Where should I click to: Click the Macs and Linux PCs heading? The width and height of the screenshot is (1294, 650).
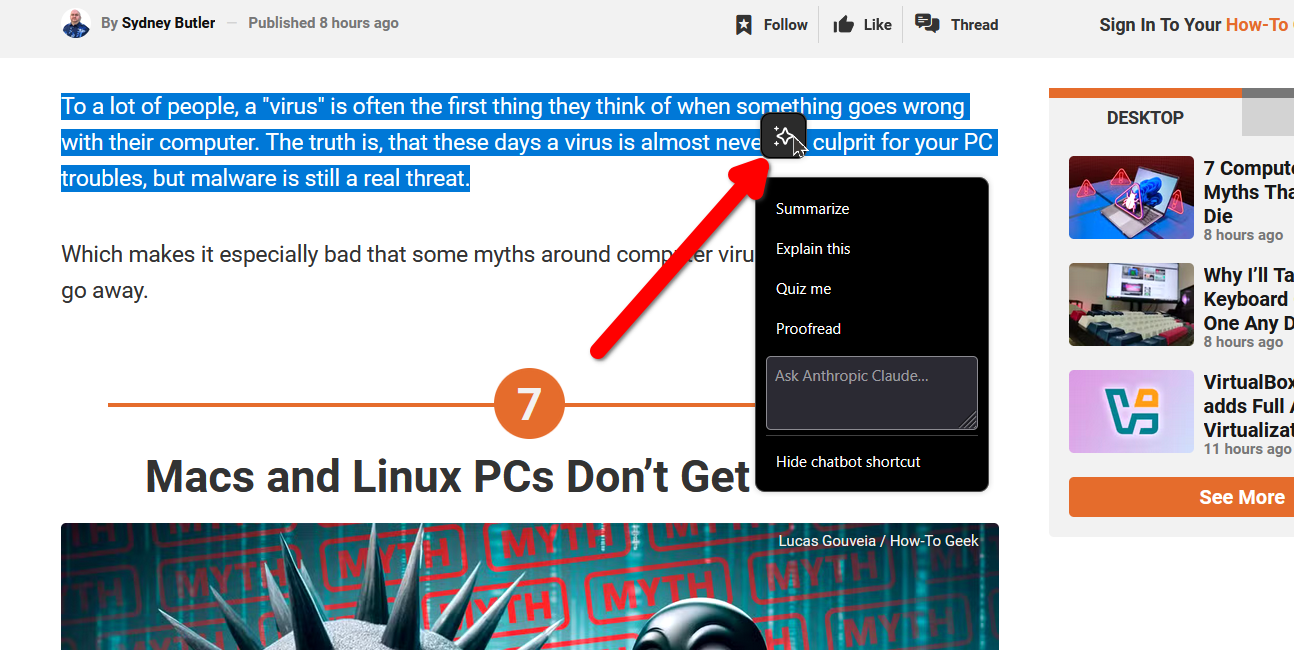[x=448, y=477]
